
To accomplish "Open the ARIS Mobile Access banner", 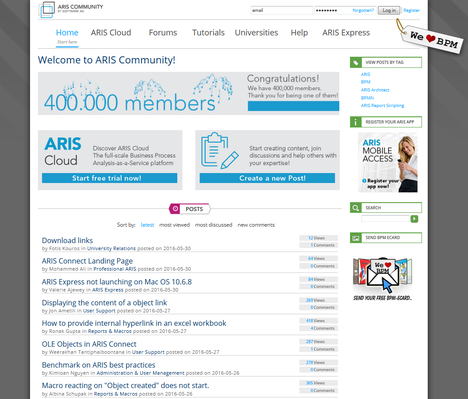I will click(388, 162).
